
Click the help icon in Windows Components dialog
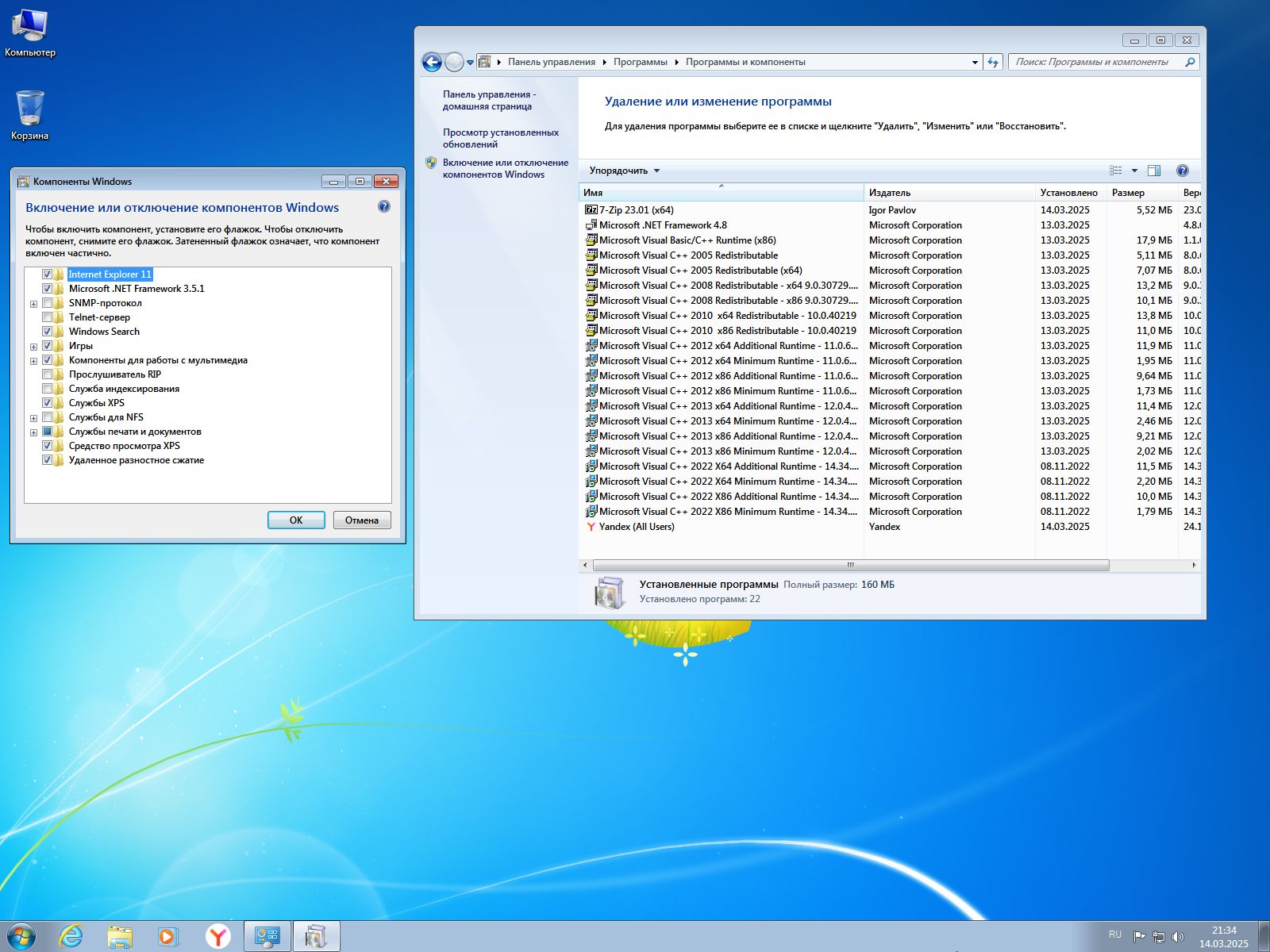[x=384, y=207]
